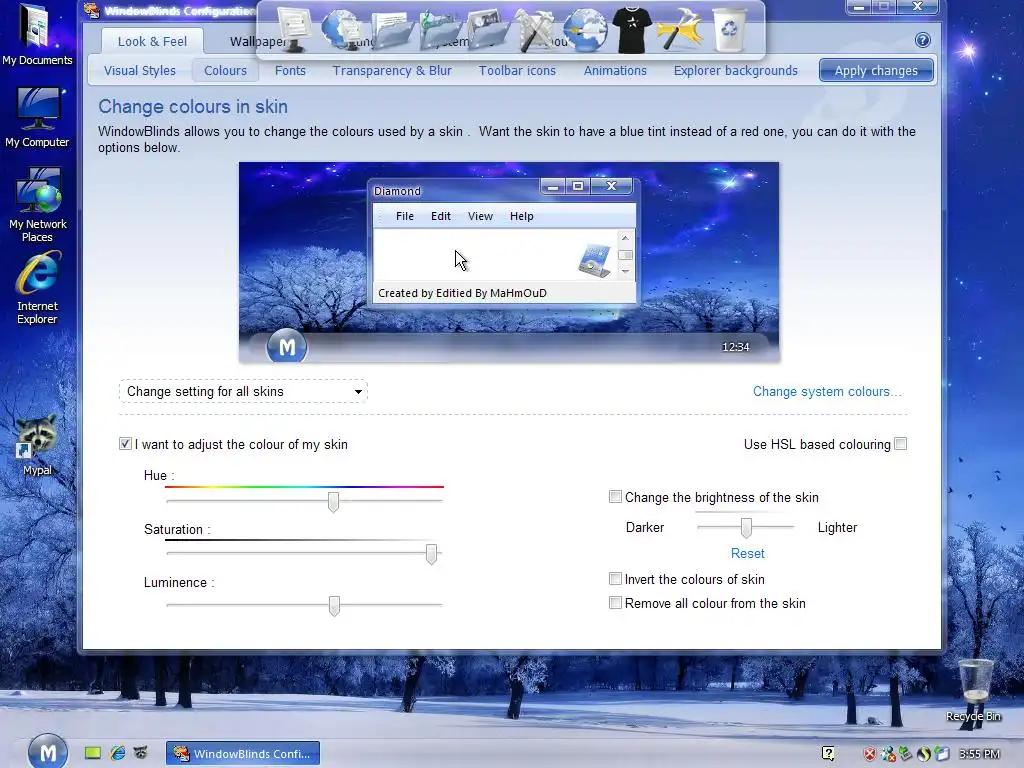The width and height of the screenshot is (1024, 768).
Task: Open the Transparency & Blur subtab
Action: 392,71
